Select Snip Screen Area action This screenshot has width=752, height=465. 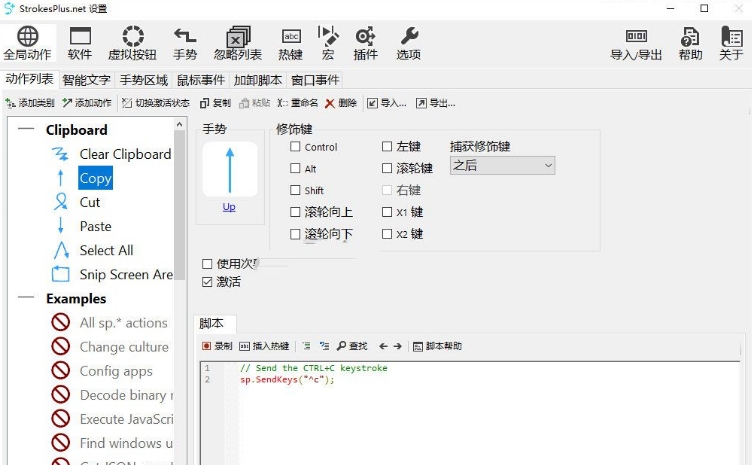click(126, 274)
